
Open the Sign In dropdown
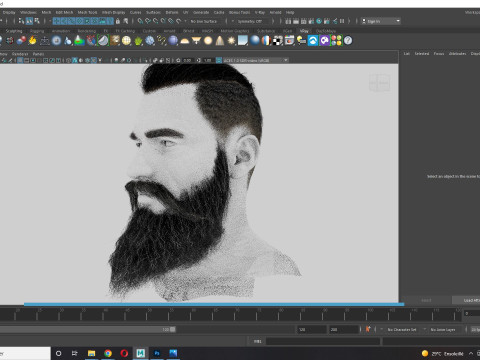click(381, 21)
